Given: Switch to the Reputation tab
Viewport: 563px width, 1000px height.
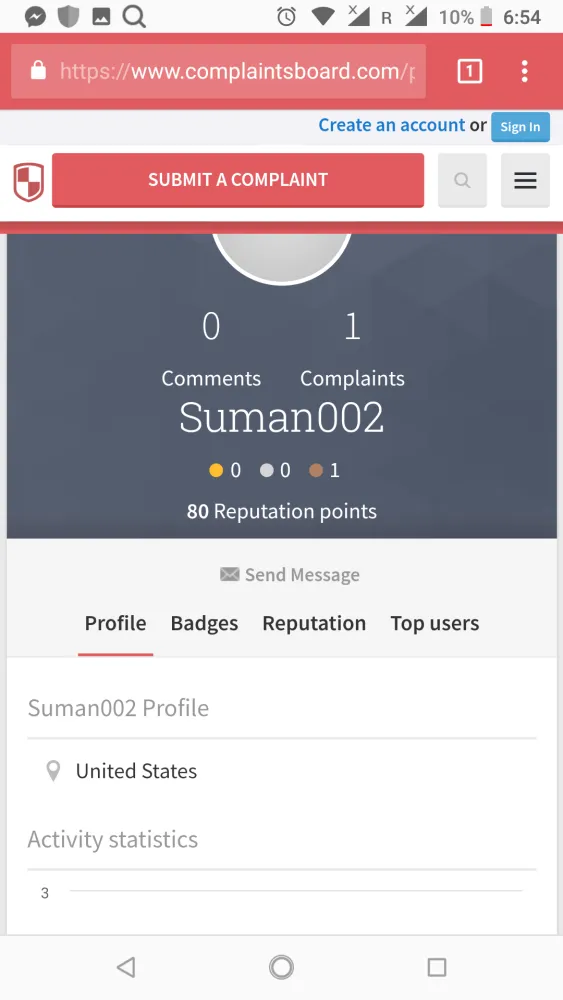Looking at the screenshot, I should tap(314, 623).
